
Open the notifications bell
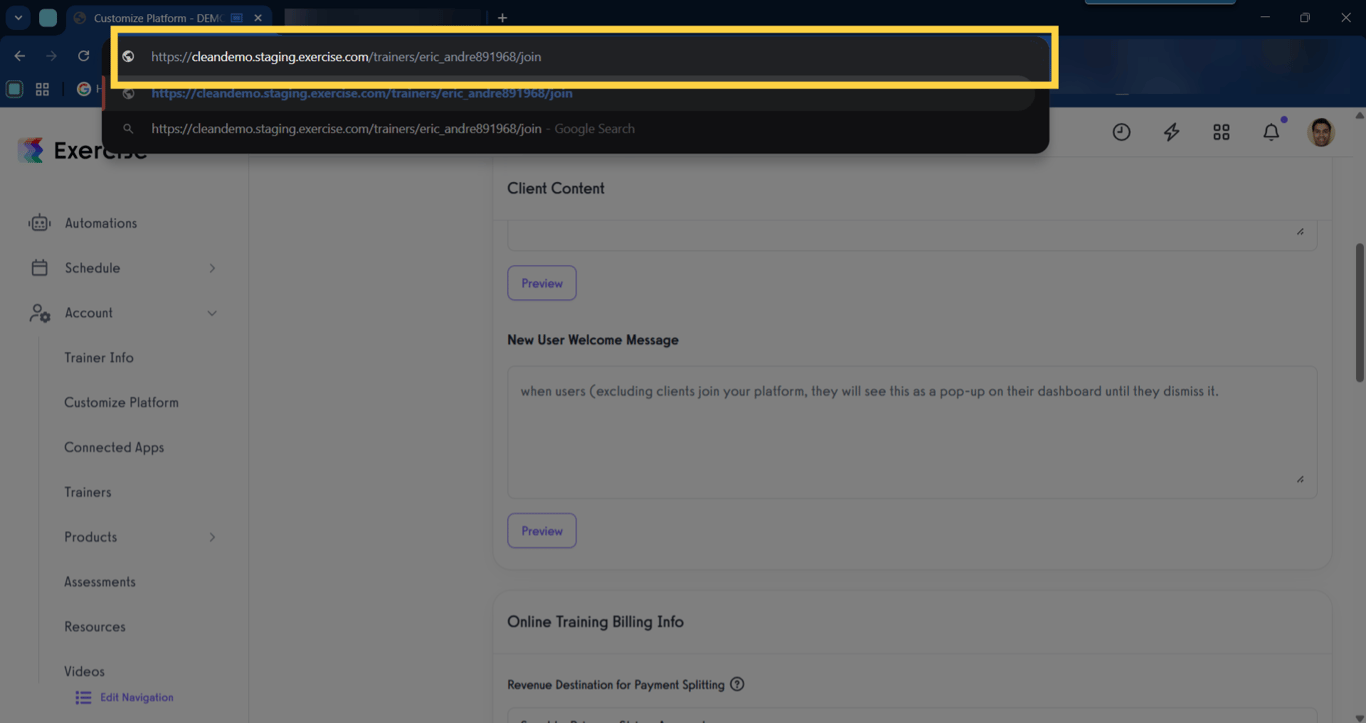1271,132
